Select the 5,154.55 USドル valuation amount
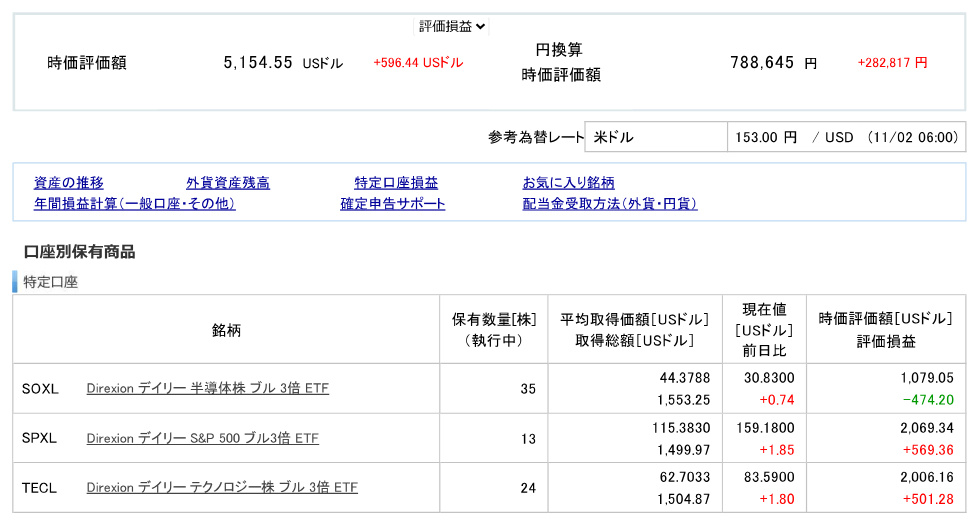Image resolution: width=974 pixels, height=529 pixels. point(283,63)
